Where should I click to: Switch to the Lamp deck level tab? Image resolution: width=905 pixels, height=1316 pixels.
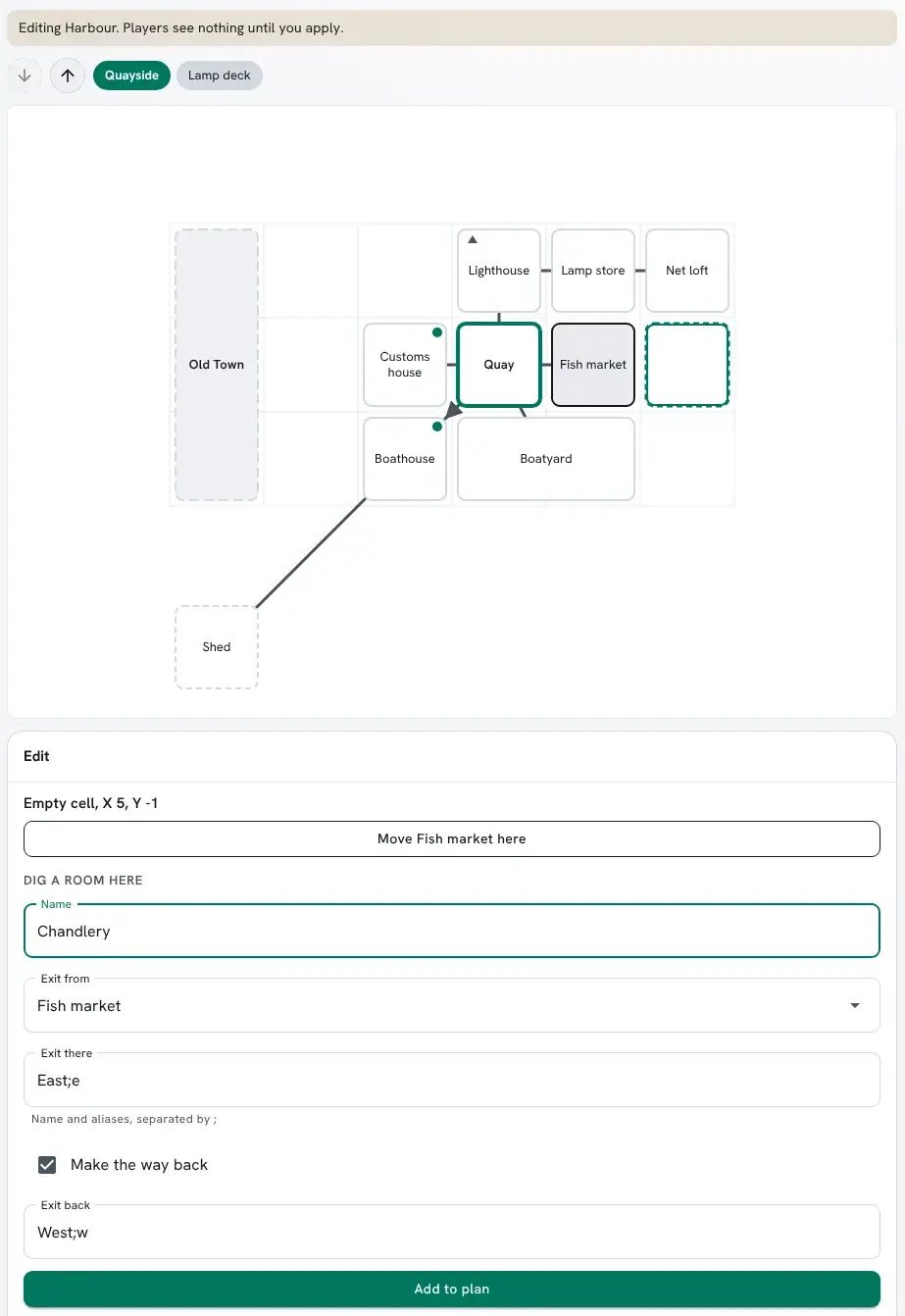tap(220, 76)
